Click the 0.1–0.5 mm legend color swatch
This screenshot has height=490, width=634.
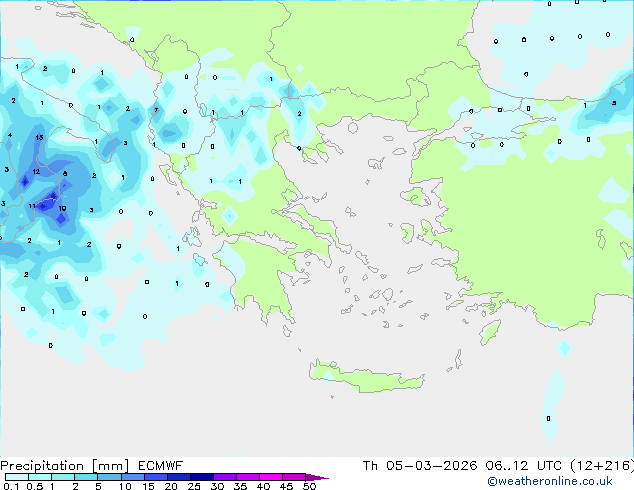[17, 477]
